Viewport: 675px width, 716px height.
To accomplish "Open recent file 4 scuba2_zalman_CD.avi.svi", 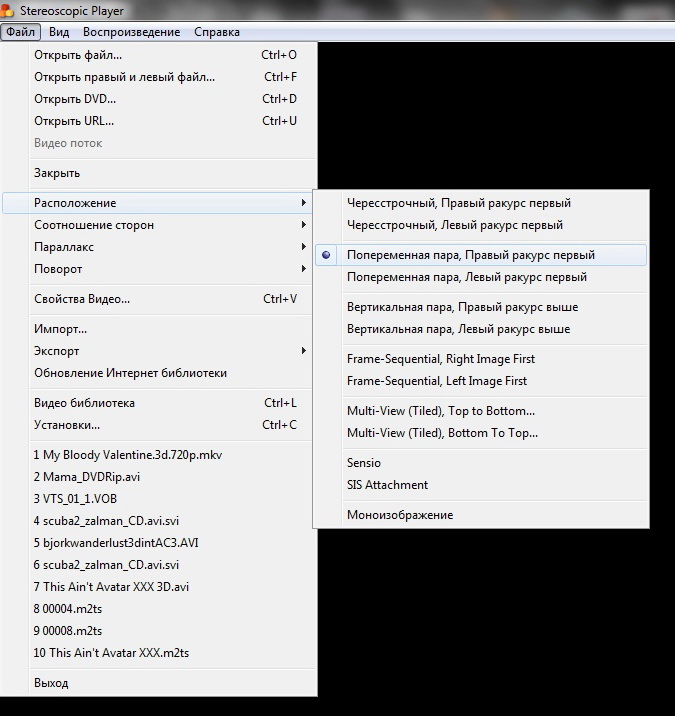I will pos(159,521).
